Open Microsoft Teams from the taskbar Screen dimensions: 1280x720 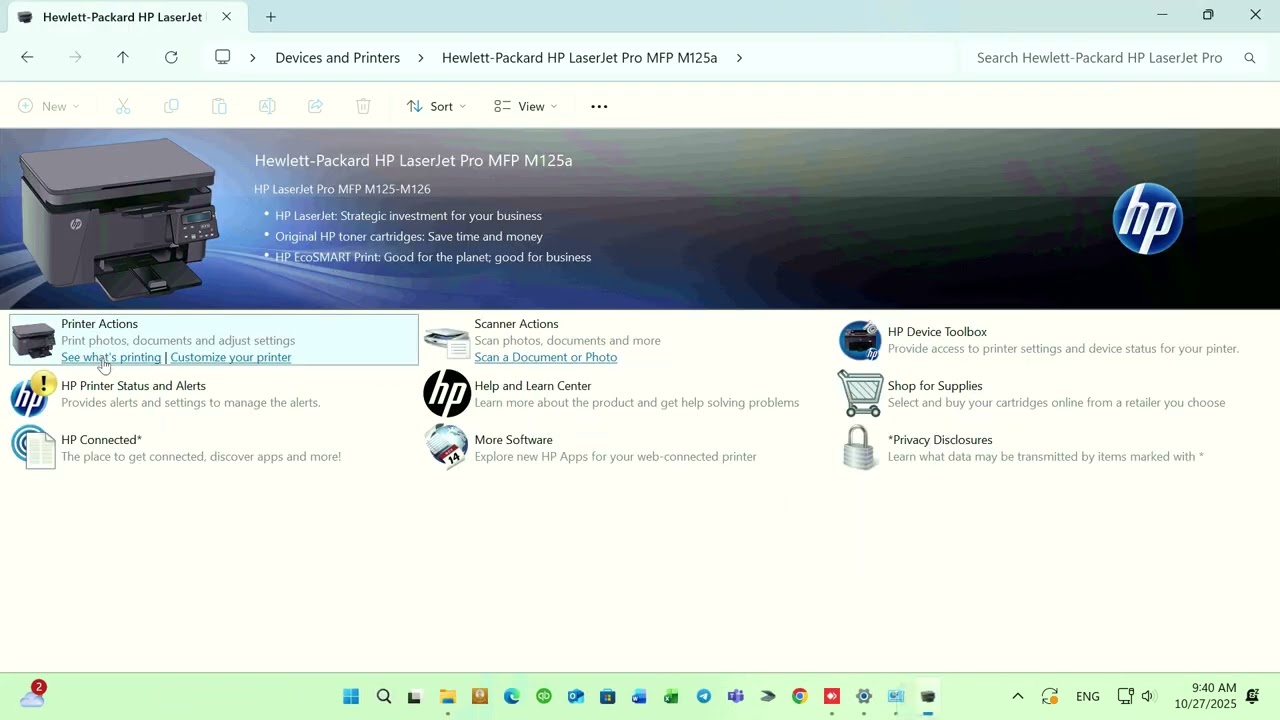tap(736, 697)
